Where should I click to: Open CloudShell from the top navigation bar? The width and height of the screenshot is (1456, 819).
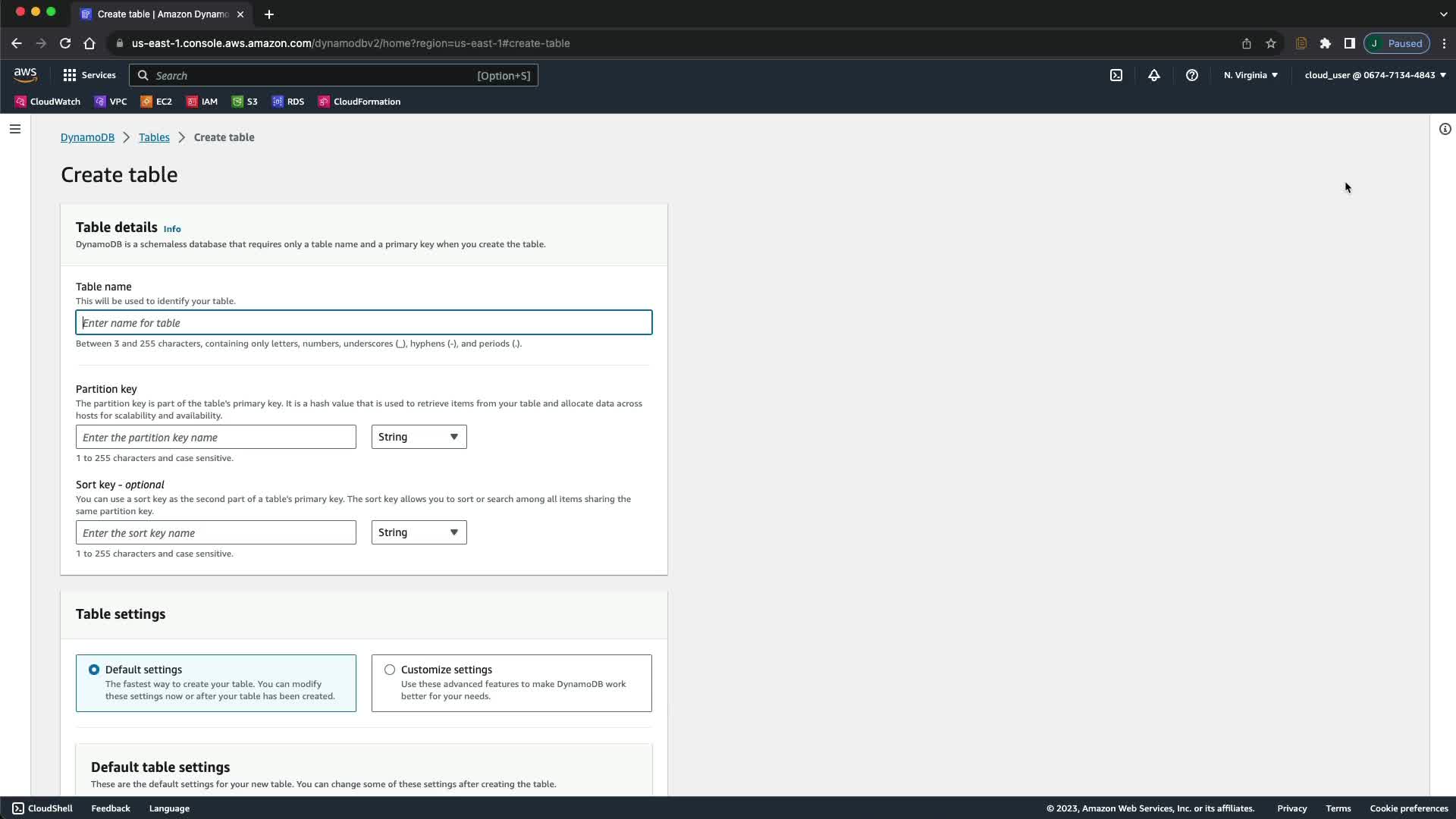[1116, 75]
